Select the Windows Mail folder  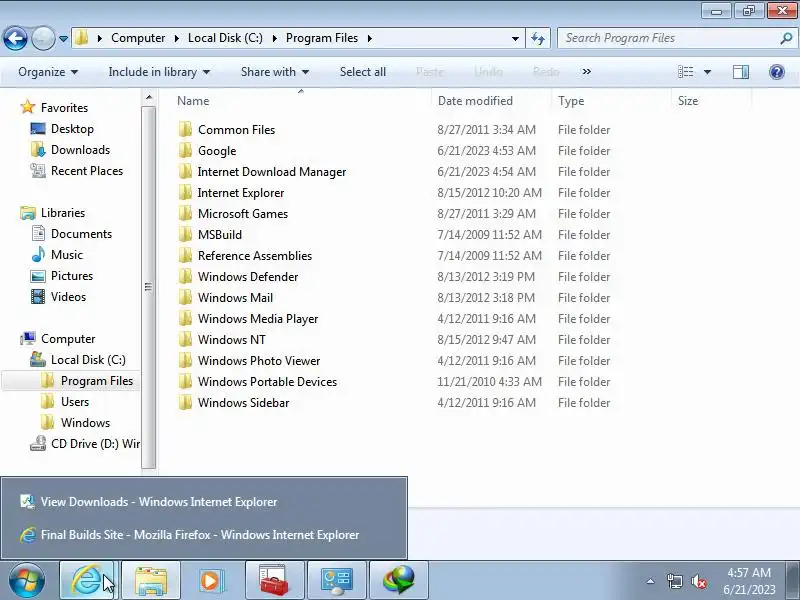point(235,297)
